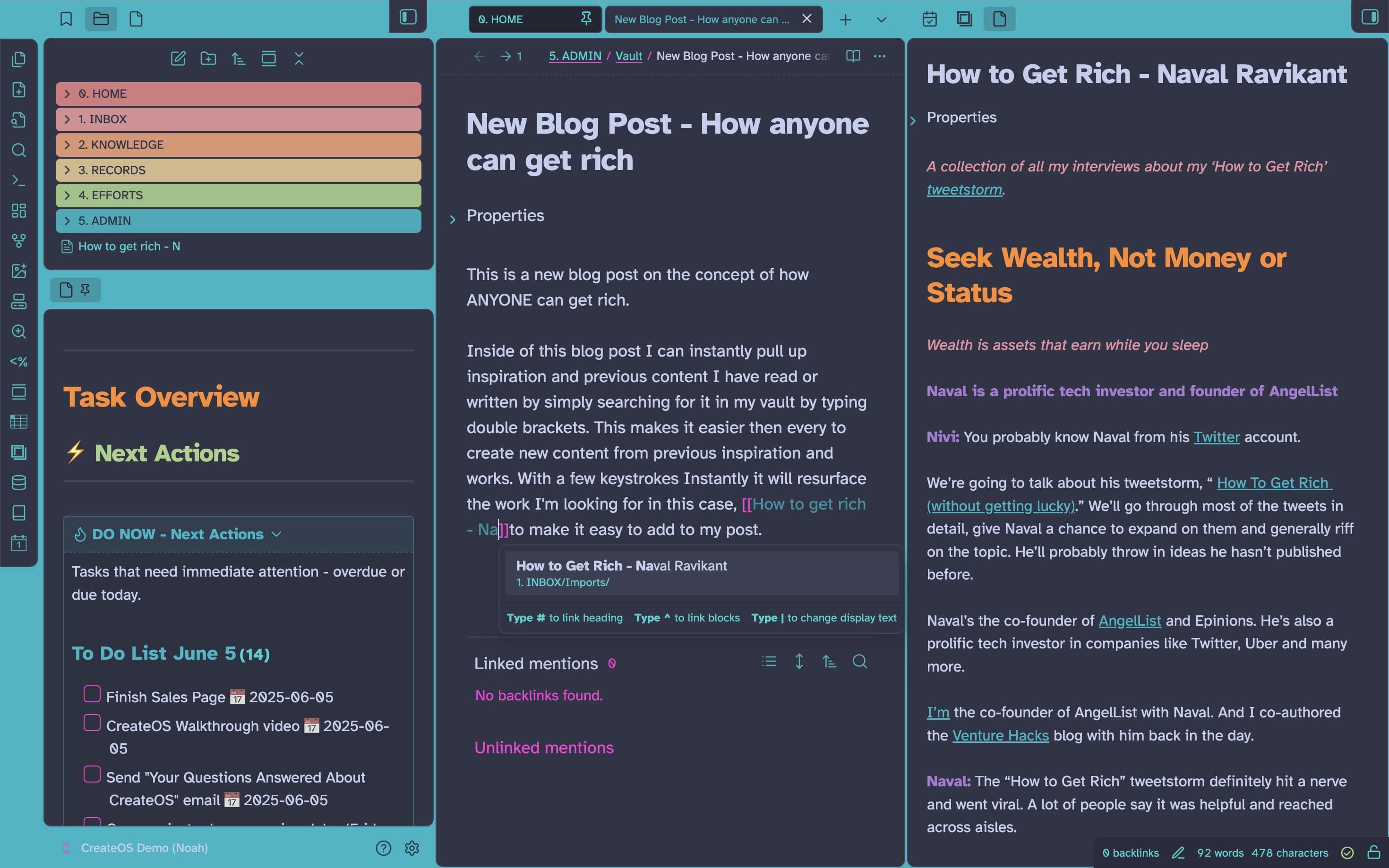Open the file explorer folder icon
The width and height of the screenshot is (1389, 868).
click(x=101, y=19)
